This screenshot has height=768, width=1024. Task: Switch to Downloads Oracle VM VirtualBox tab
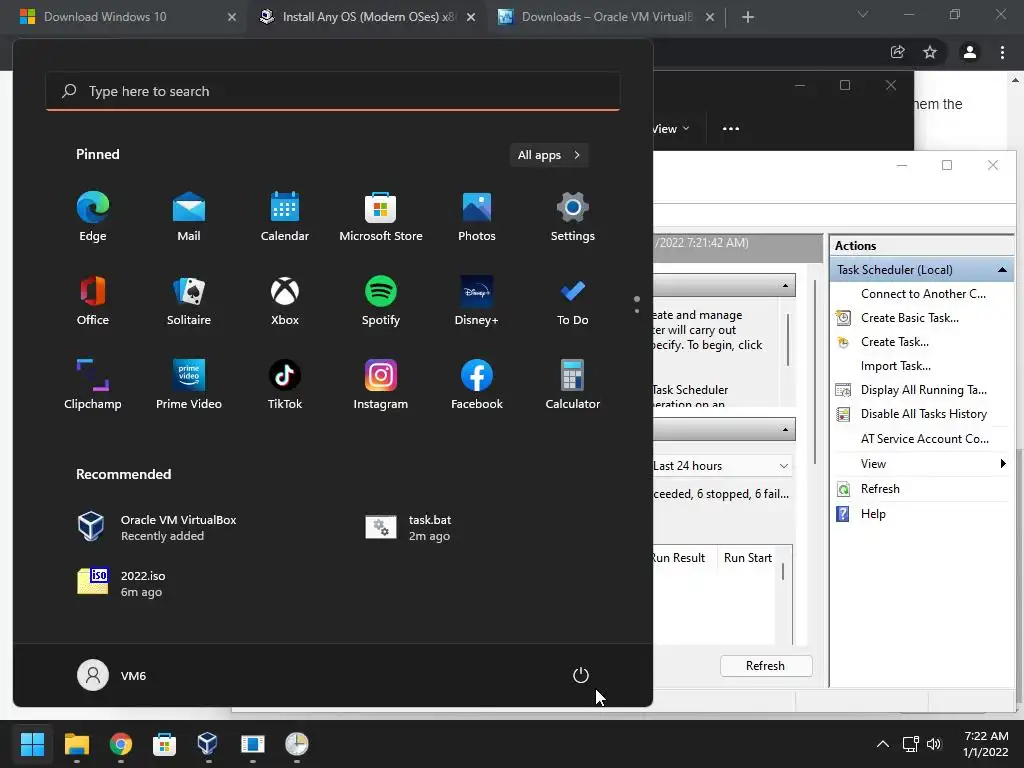point(607,17)
